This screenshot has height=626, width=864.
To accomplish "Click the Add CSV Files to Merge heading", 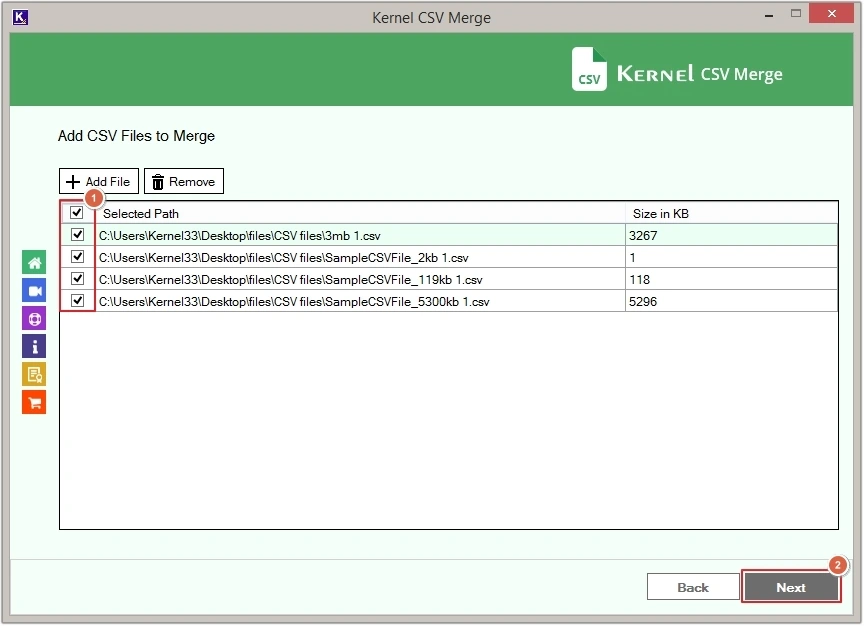I will [136, 136].
